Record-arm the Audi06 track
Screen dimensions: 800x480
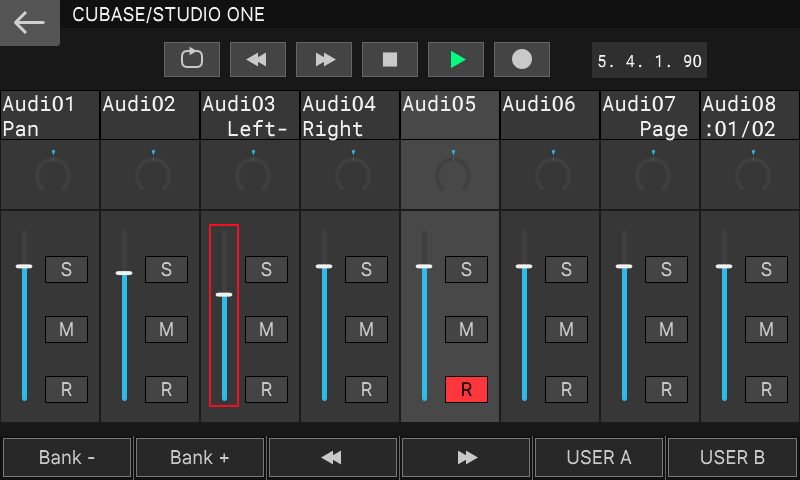(x=566, y=390)
